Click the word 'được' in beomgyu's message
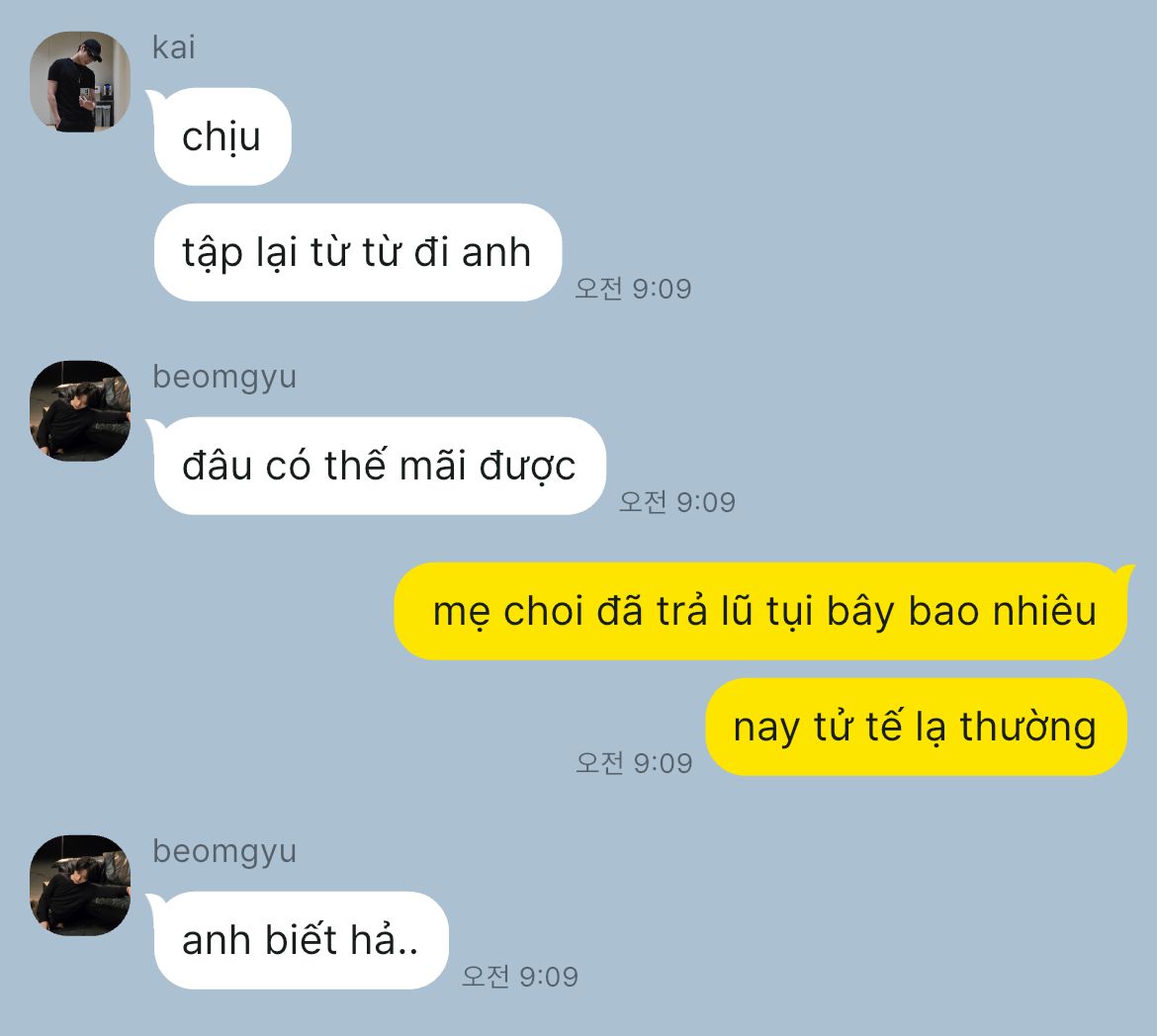 528,467
